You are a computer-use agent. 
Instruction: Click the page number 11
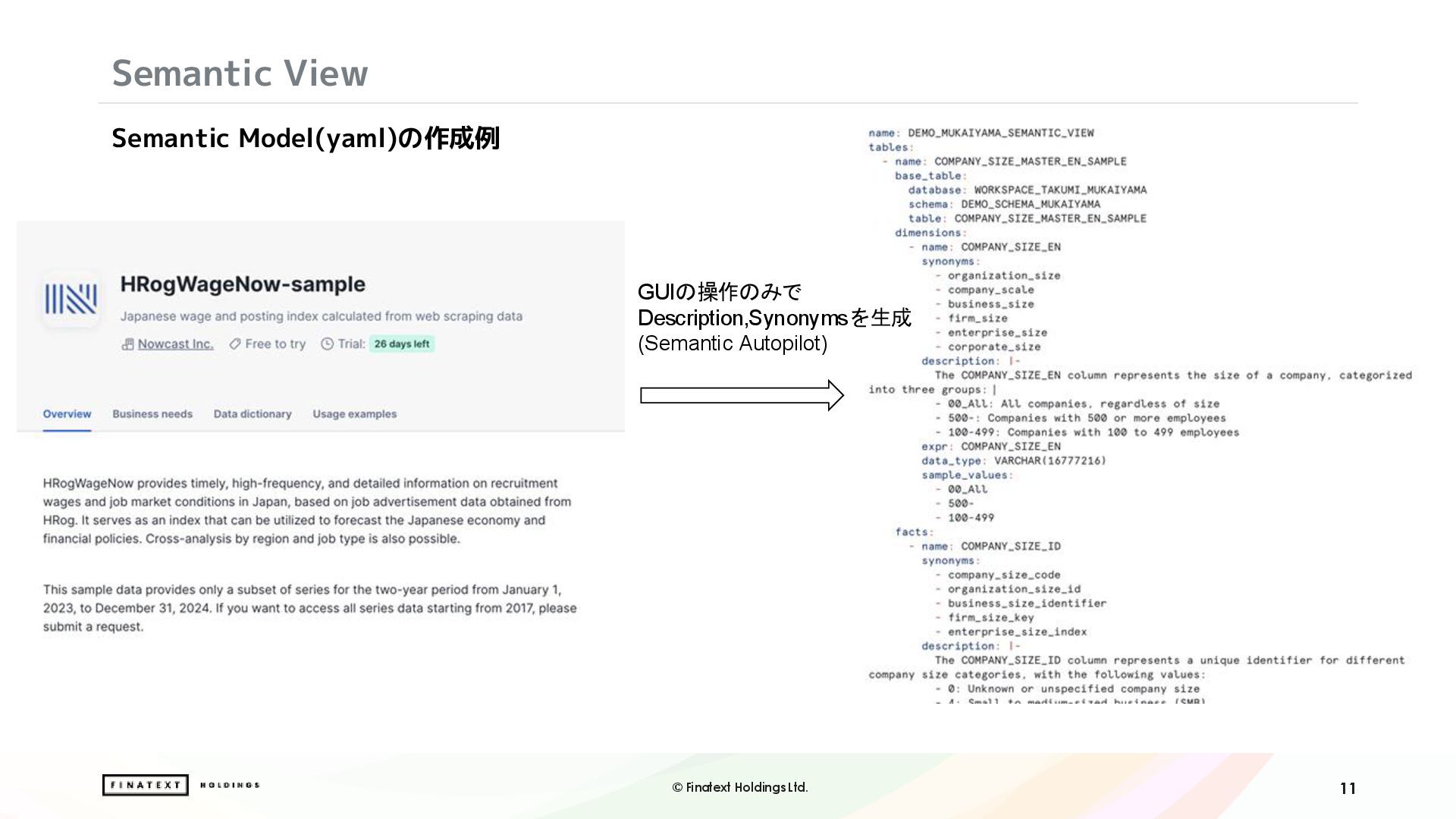[x=1348, y=788]
